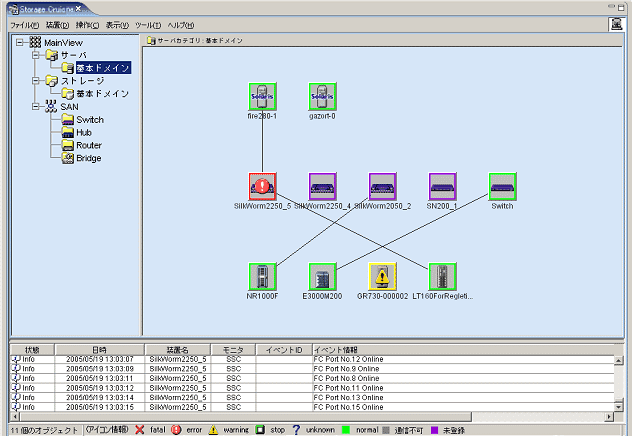Click the error legend icon
Screen dimensions: 632x436
tap(176, 430)
